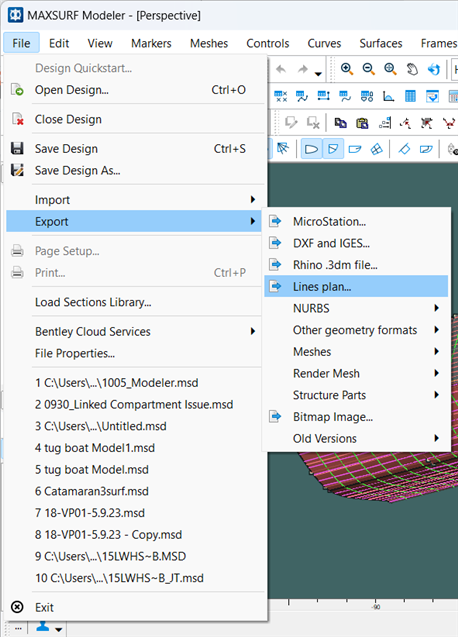Image resolution: width=458 pixels, height=637 pixels.
Task: Click the paste clipboard toolbar icon
Action: tap(362, 123)
